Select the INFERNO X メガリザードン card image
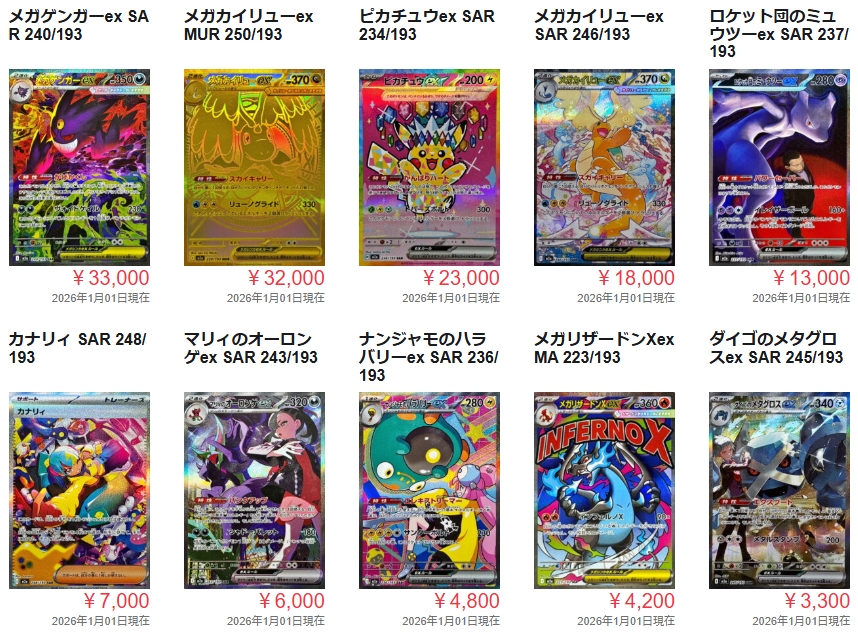858x635 pixels. [x=605, y=490]
